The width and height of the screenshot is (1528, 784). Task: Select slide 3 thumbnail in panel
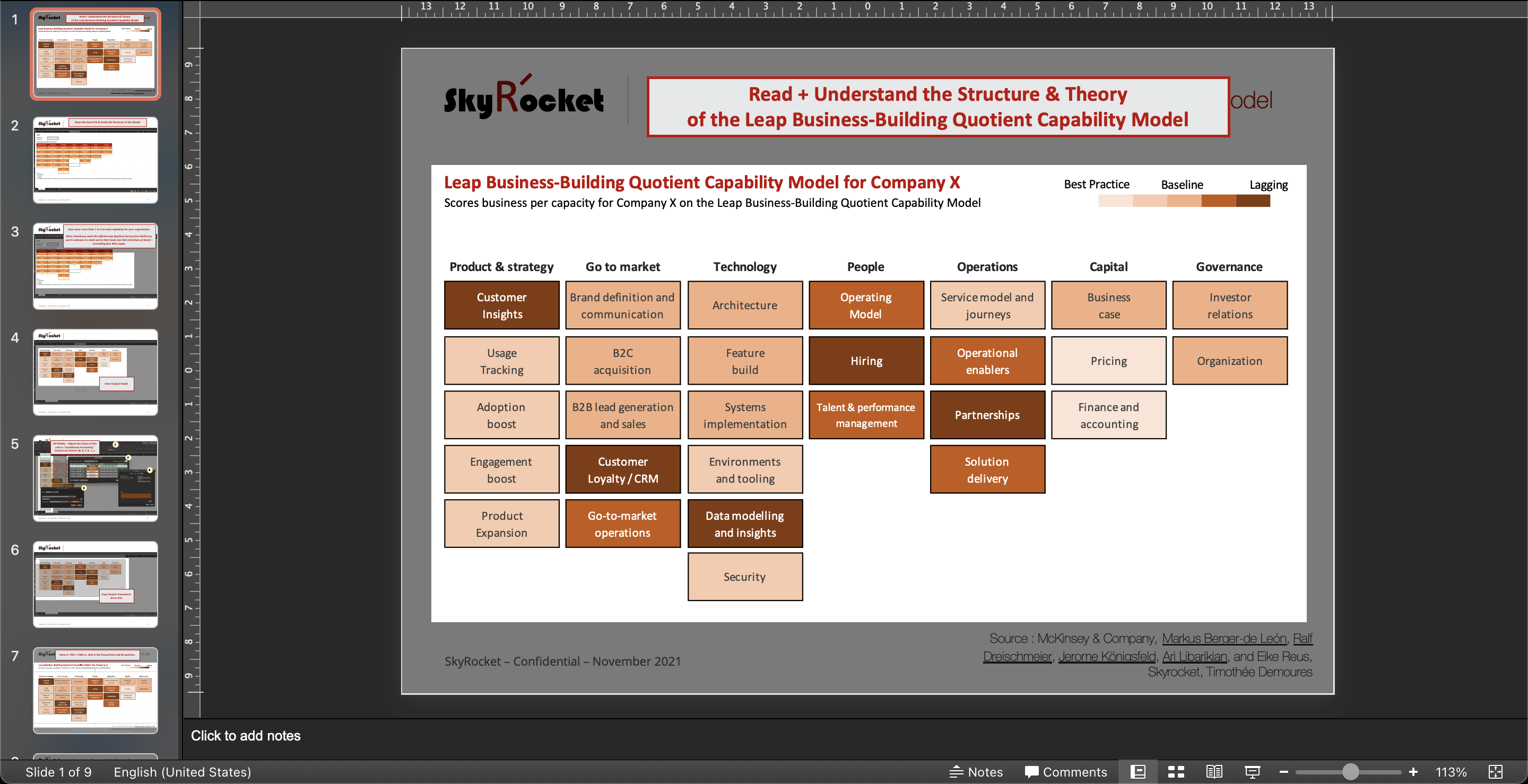(x=95, y=266)
